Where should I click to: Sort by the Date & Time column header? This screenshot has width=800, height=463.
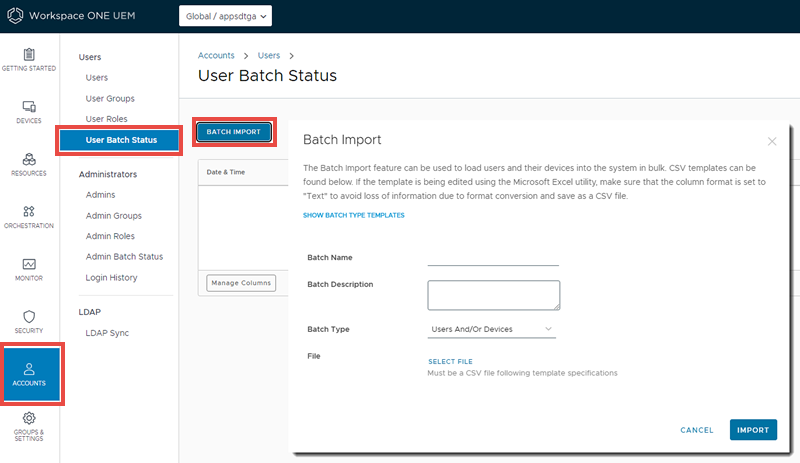pos(226,172)
